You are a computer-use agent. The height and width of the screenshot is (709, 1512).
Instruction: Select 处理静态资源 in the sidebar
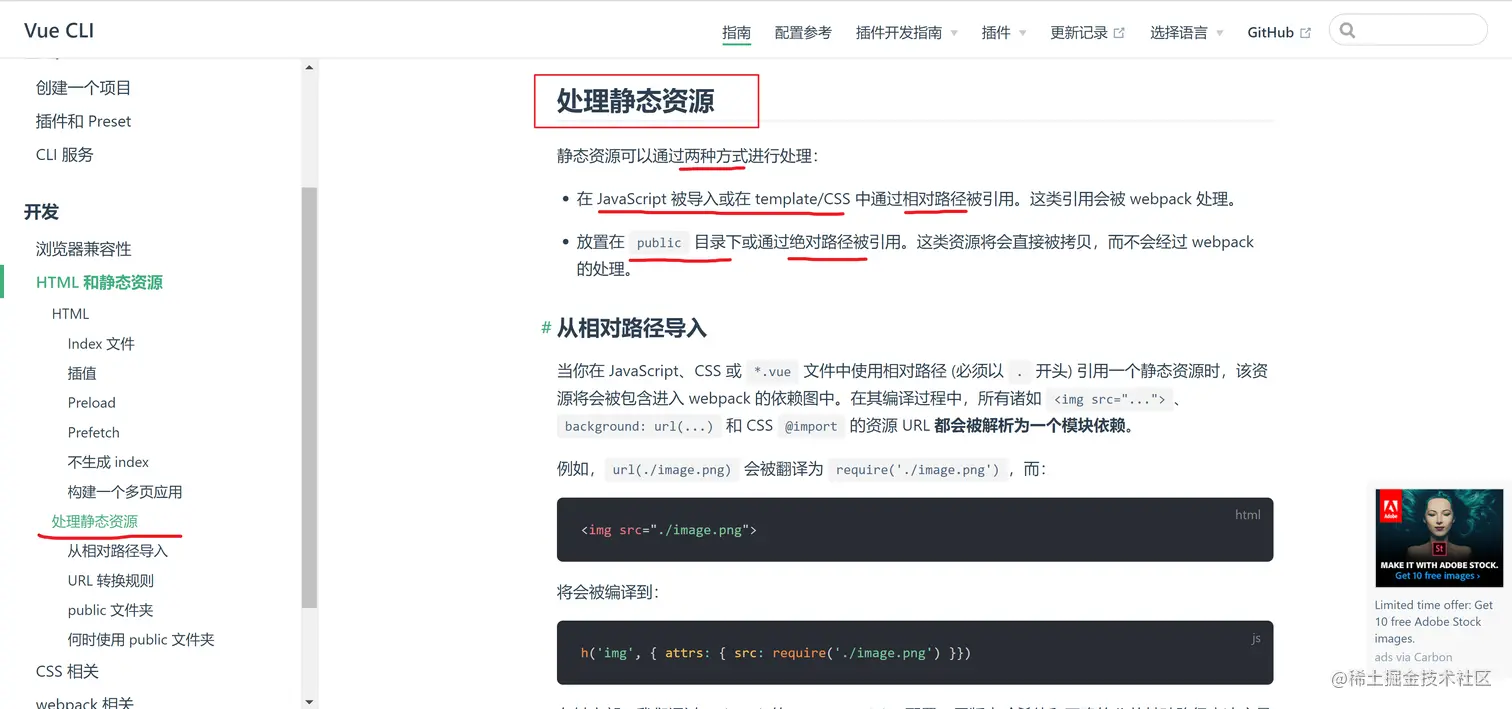coord(95,521)
